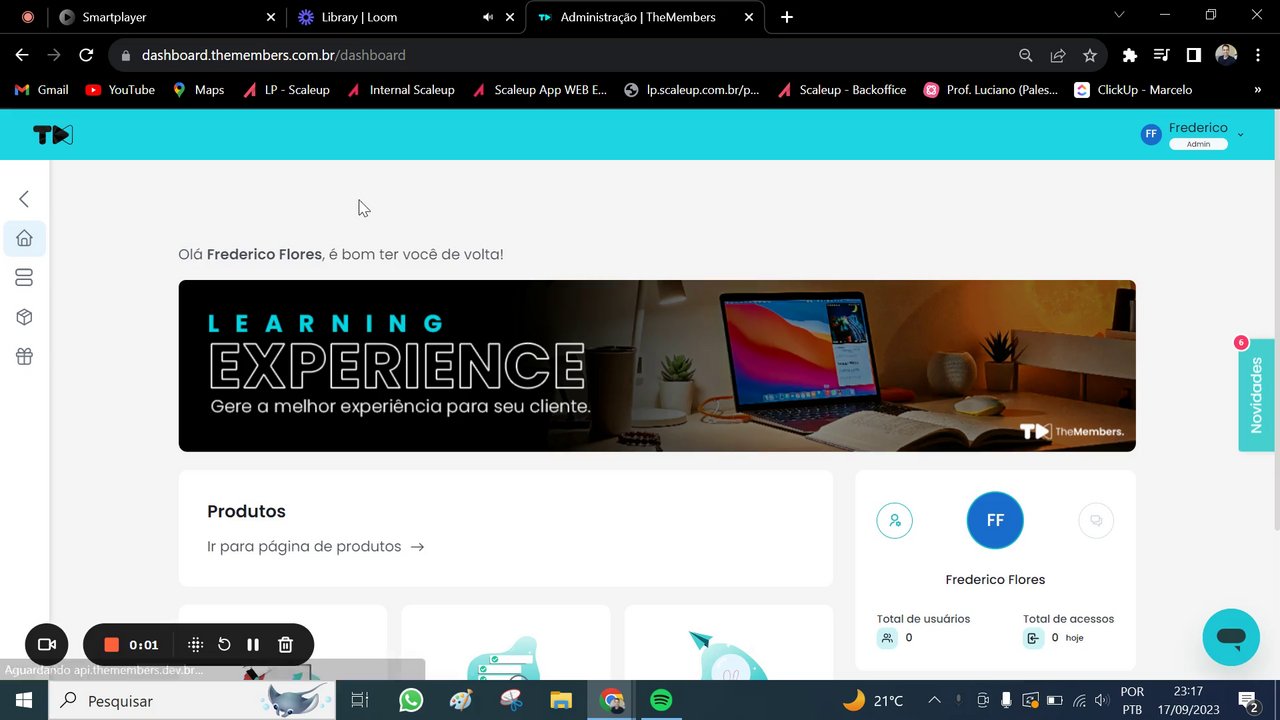Switch to the Library | Loom tab
The height and width of the screenshot is (720, 1280).
pos(406,17)
